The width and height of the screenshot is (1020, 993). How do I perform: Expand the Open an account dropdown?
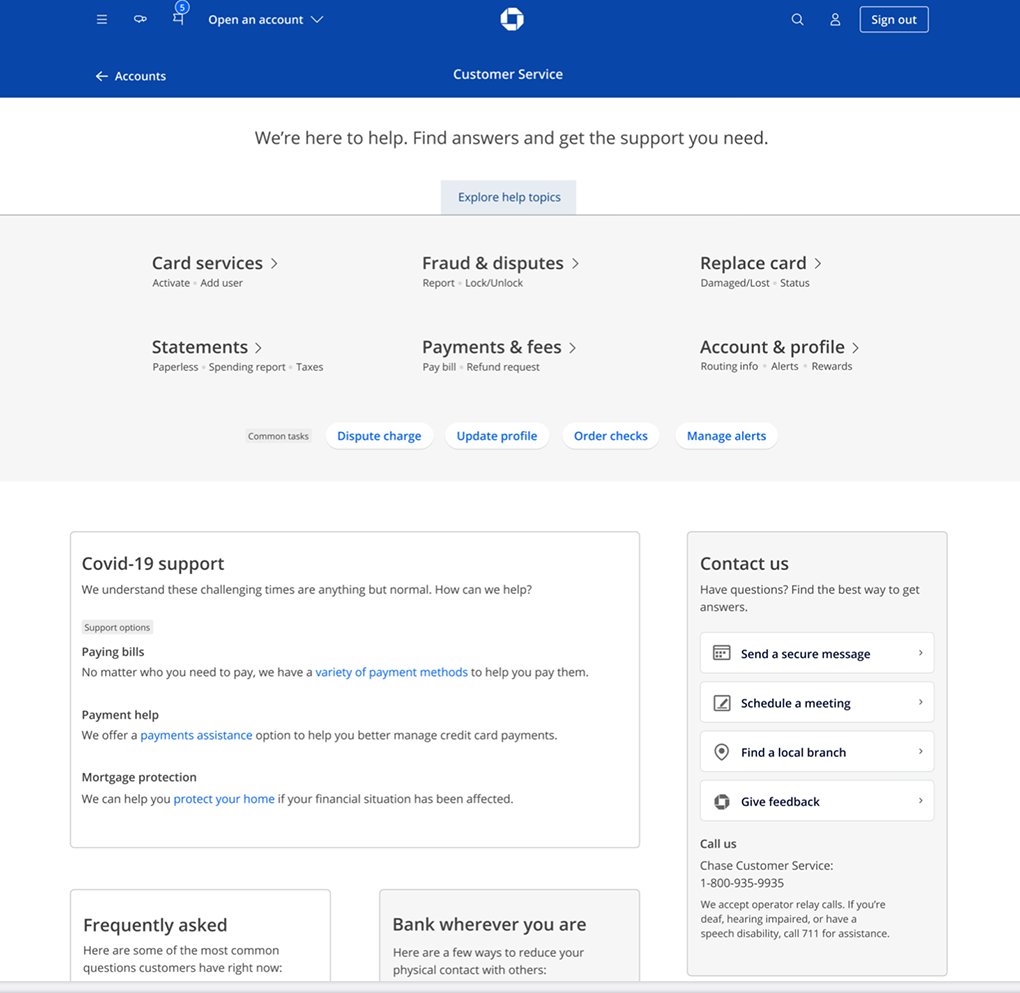(265, 20)
